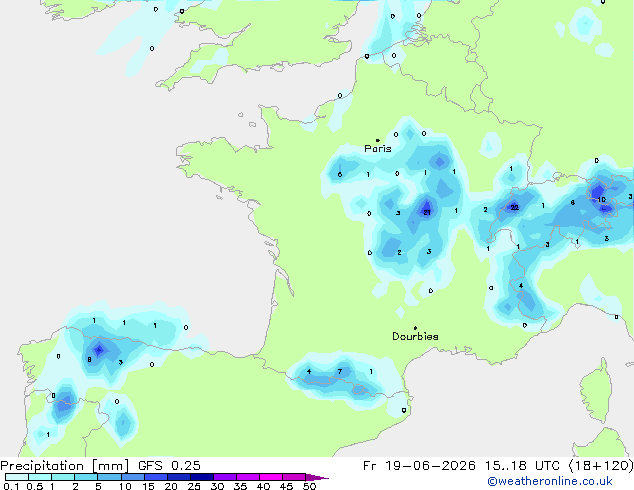The height and width of the screenshot is (490, 634).
Task: Click the legend label '25'
Action: click(x=194, y=486)
